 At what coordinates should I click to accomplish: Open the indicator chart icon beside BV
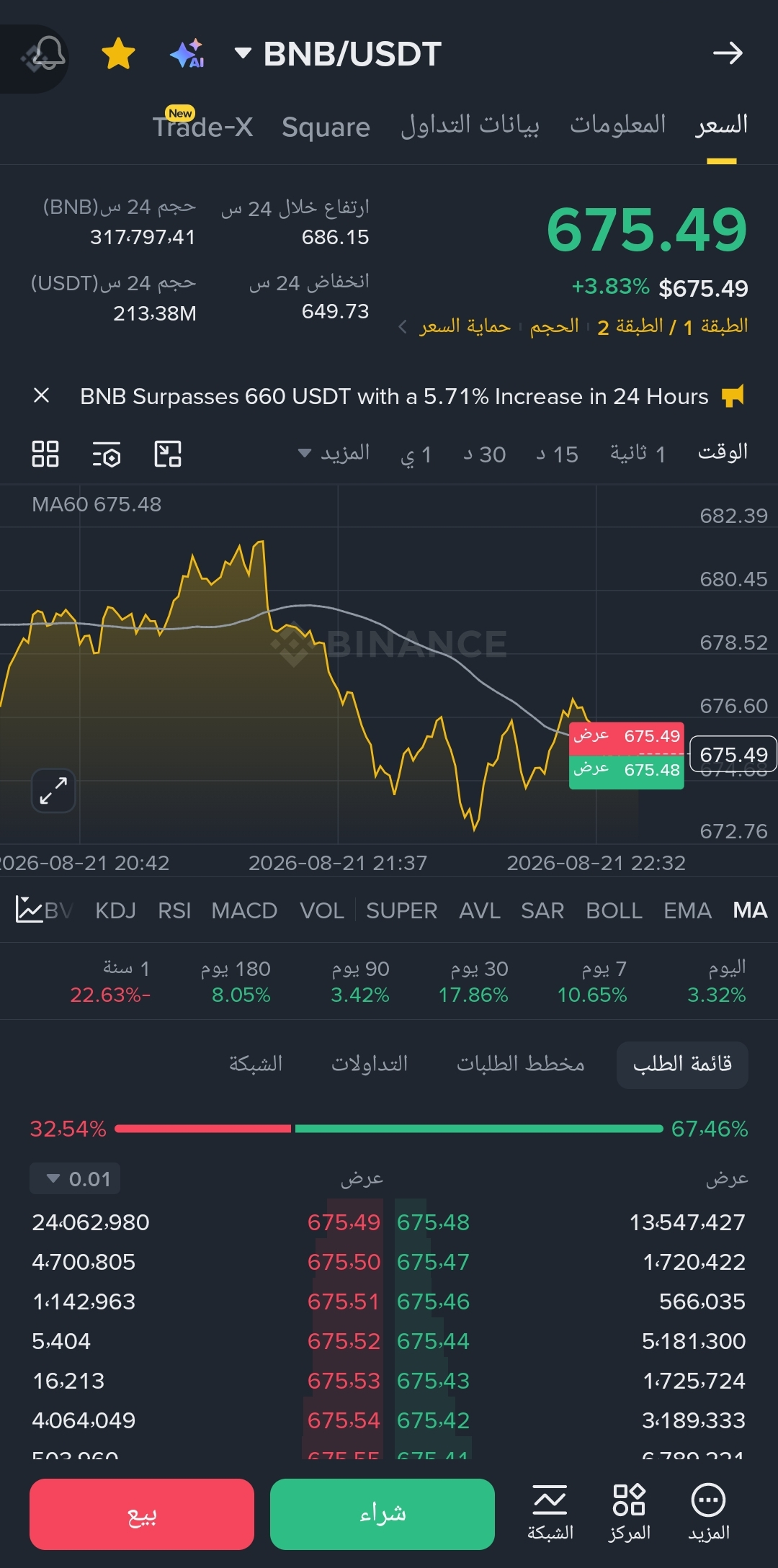pos(29,910)
